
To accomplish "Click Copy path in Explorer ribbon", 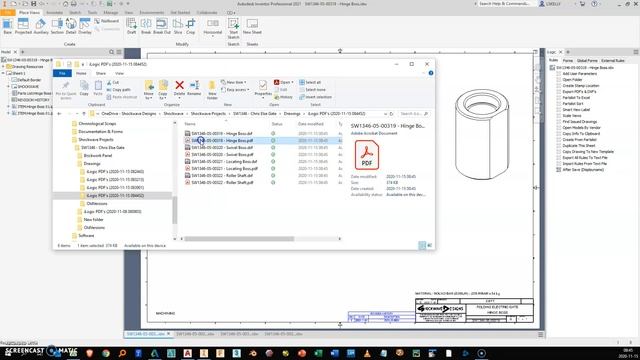I will coord(119,90).
